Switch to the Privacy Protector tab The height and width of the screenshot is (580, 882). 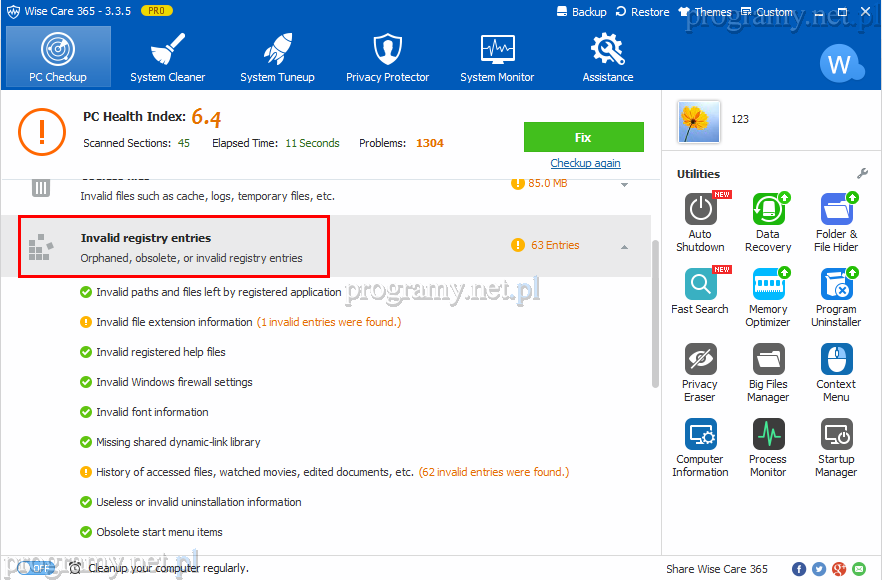(387, 56)
